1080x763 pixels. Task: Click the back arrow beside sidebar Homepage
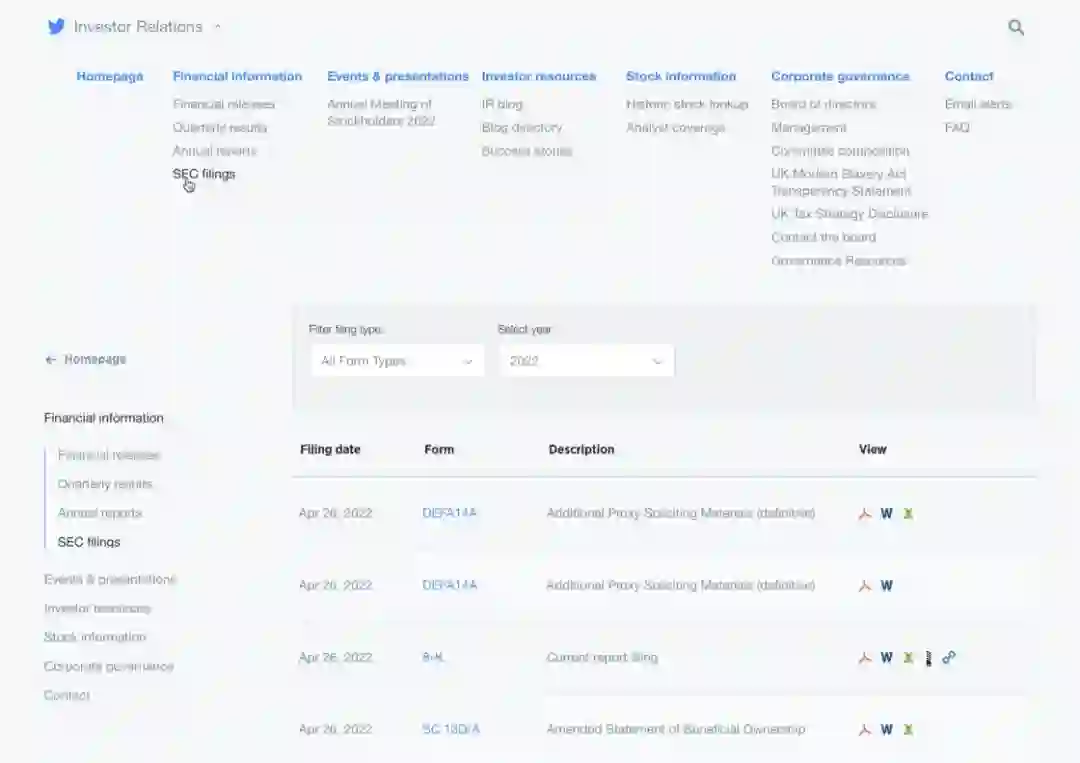coord(50,359)
